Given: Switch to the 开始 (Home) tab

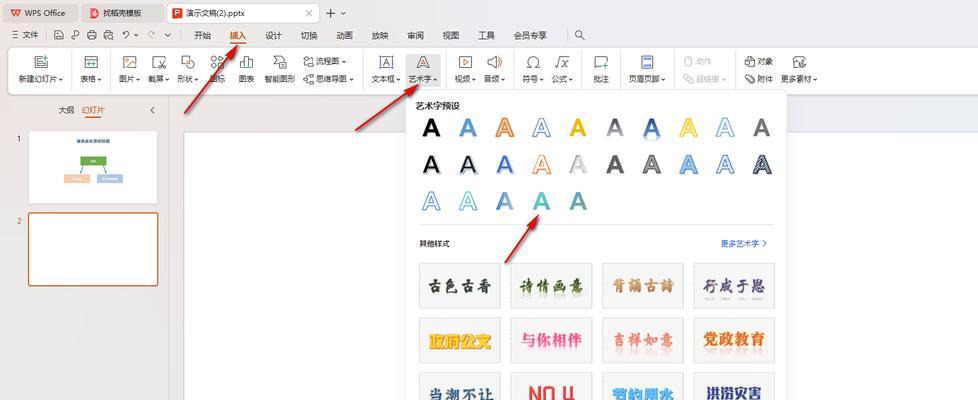Looking at the screenshot, I should 202,36.
